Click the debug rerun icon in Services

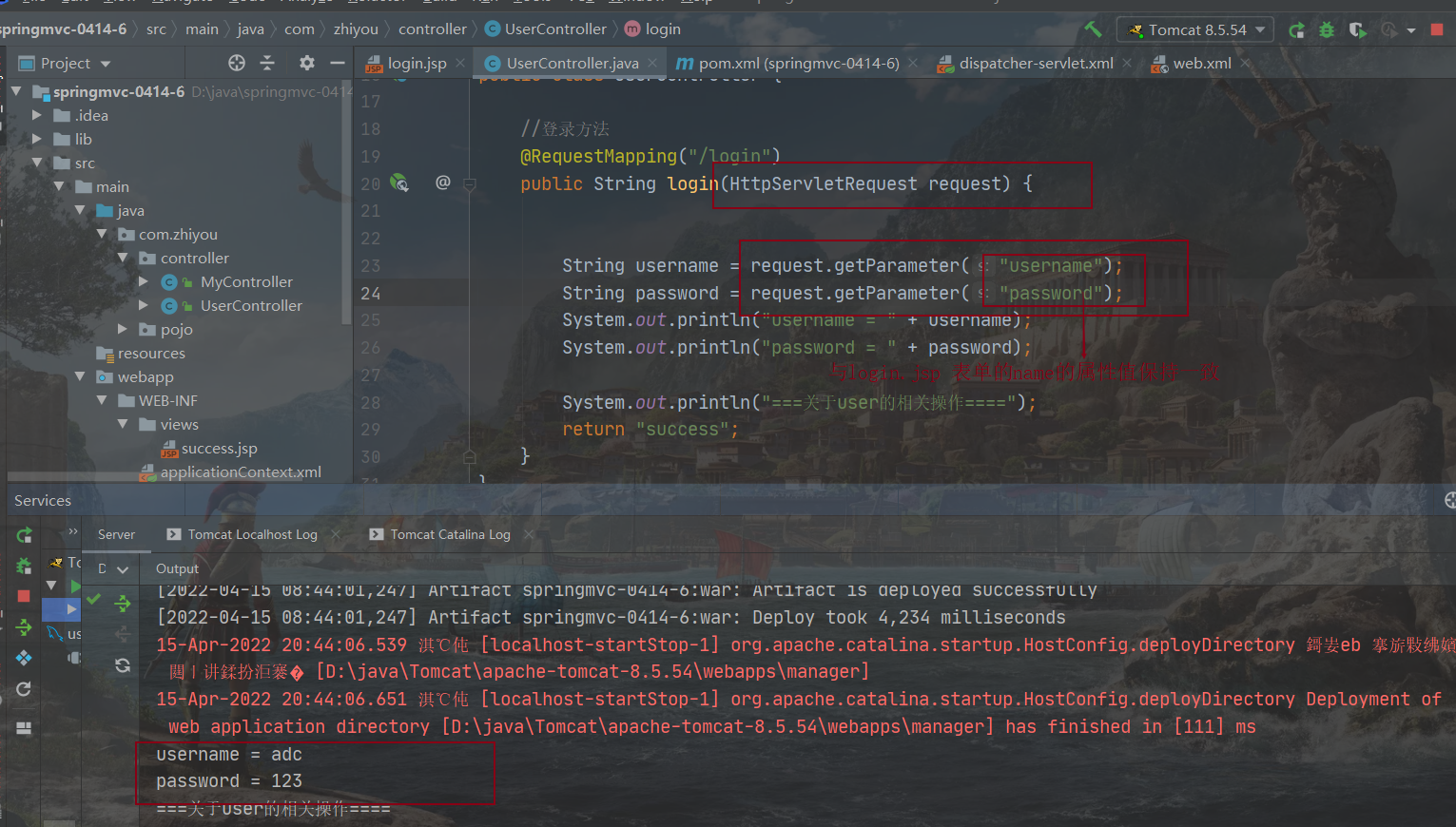[x=24, y=566]
